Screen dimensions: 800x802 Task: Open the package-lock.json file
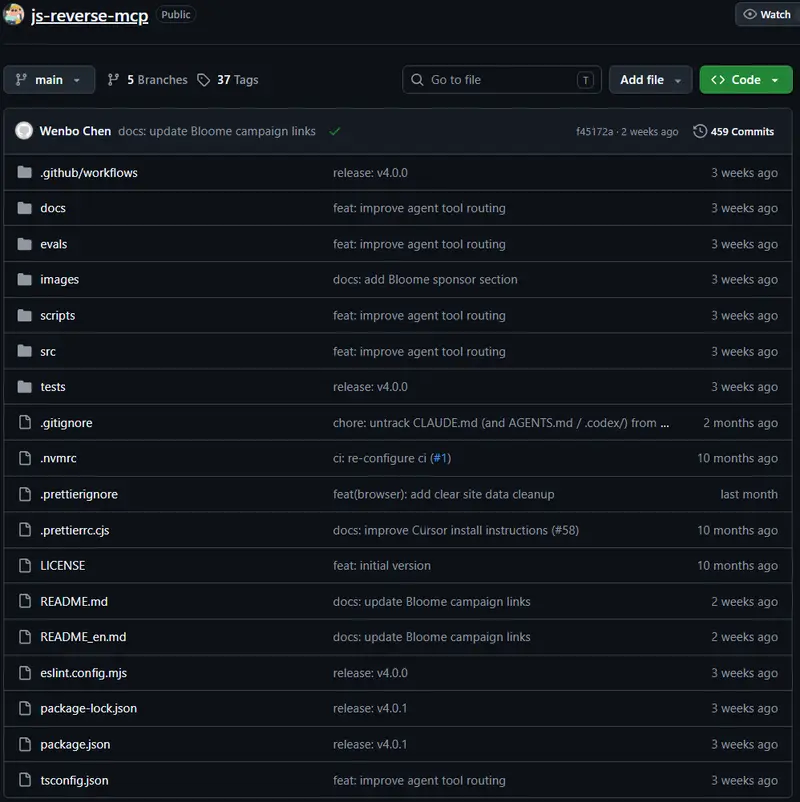click(88, 708)
